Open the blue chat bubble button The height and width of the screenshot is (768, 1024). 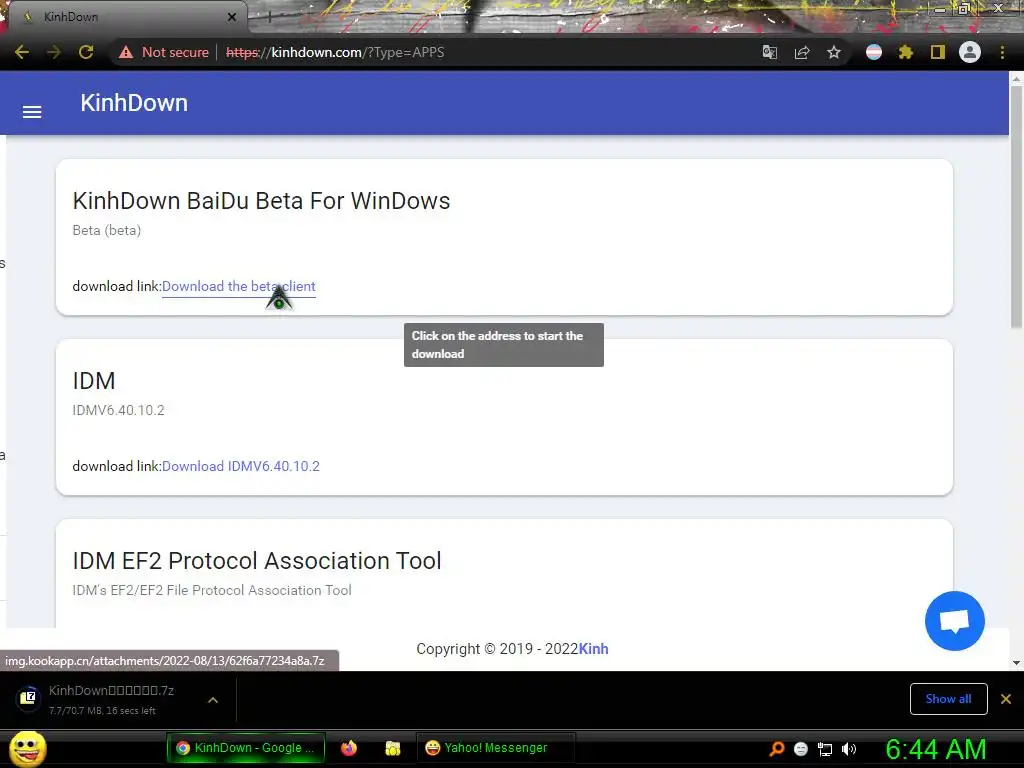point(955,621)
